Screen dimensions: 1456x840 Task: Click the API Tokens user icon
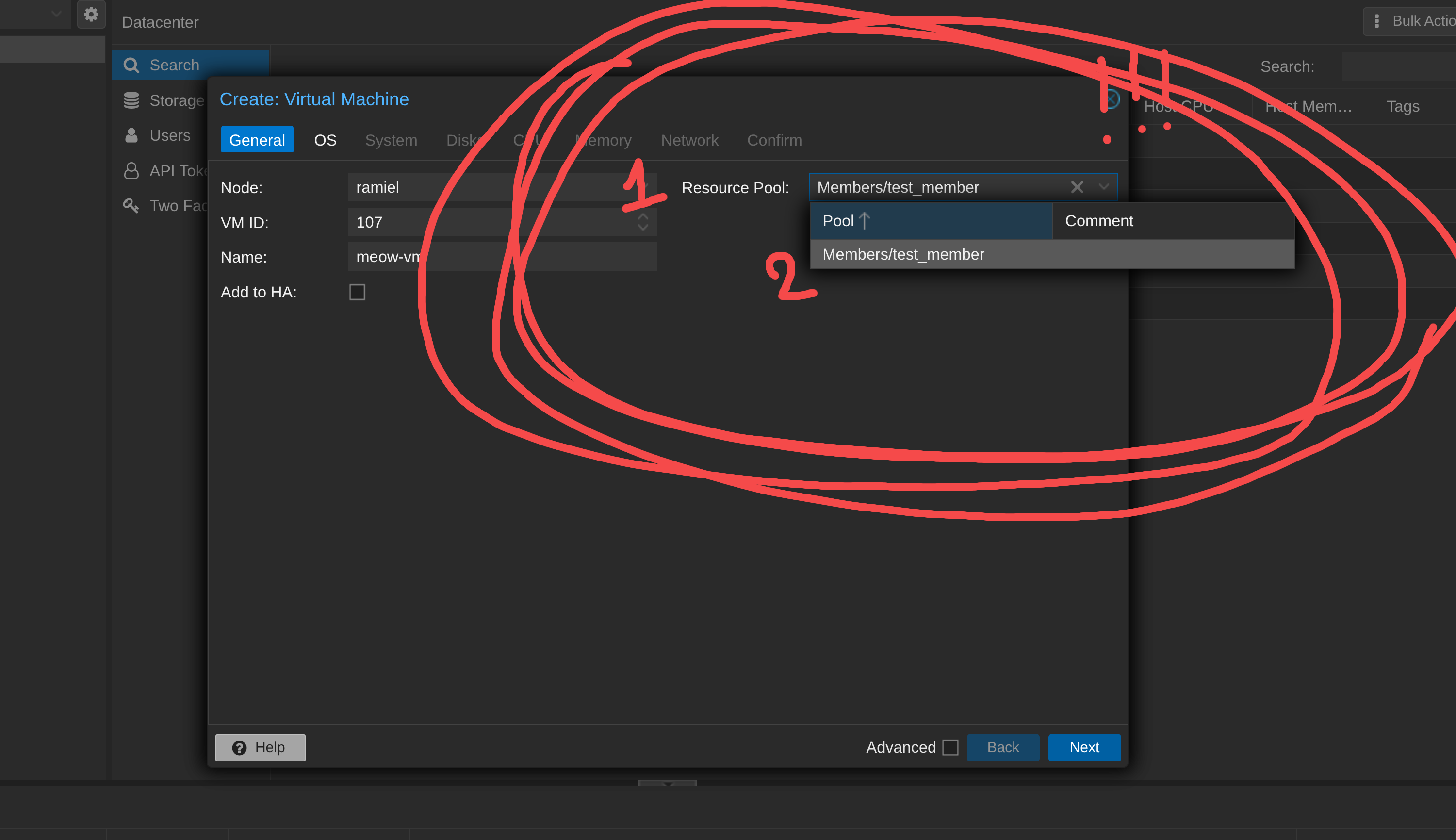click(131, 171)
